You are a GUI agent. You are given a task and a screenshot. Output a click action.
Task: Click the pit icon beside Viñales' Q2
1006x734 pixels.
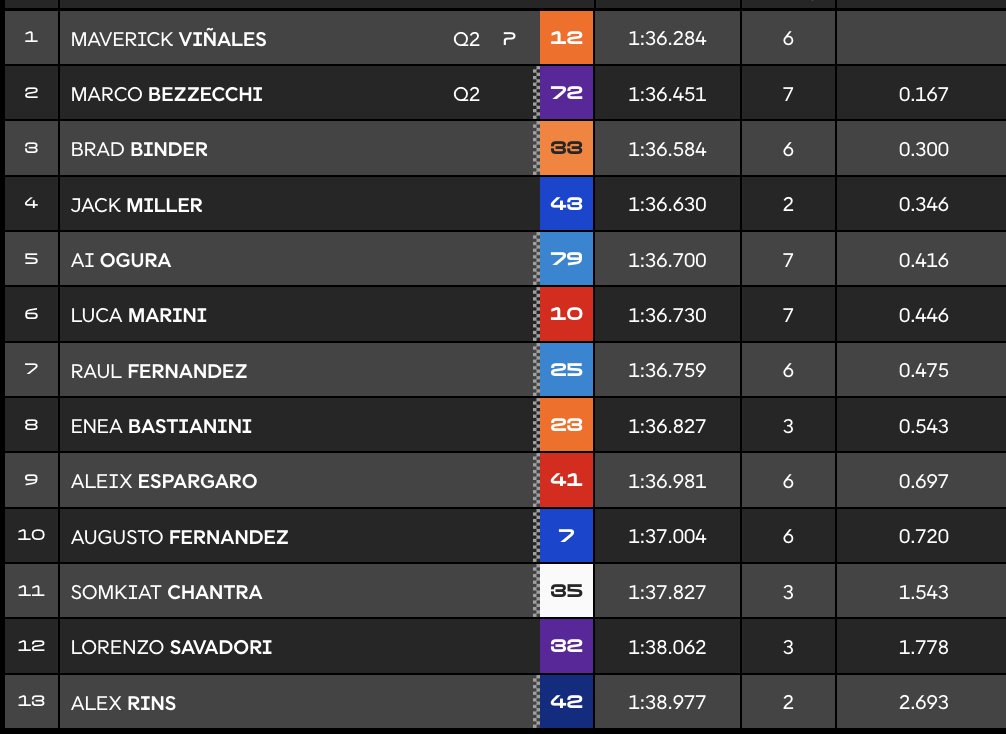[x=509, y=39]
